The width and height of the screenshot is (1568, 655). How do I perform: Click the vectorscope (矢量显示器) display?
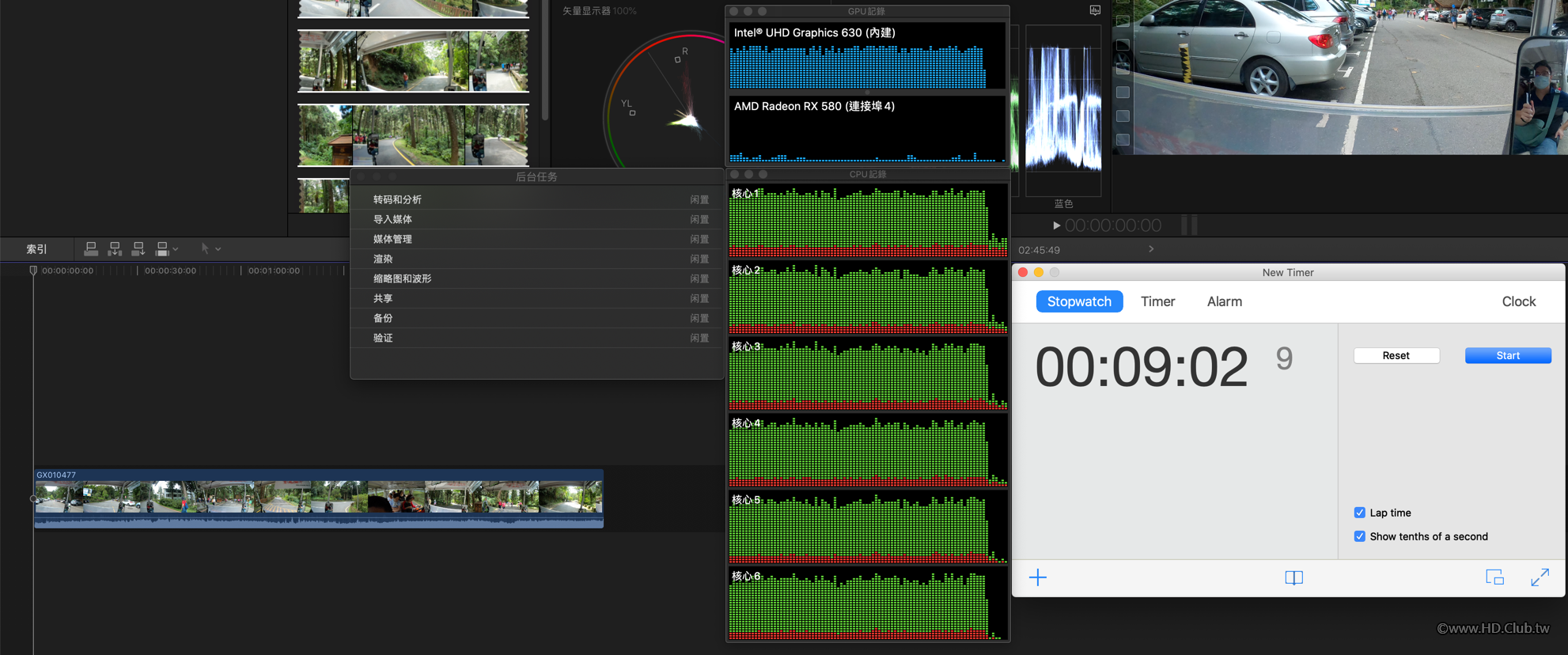click(663, 100)
